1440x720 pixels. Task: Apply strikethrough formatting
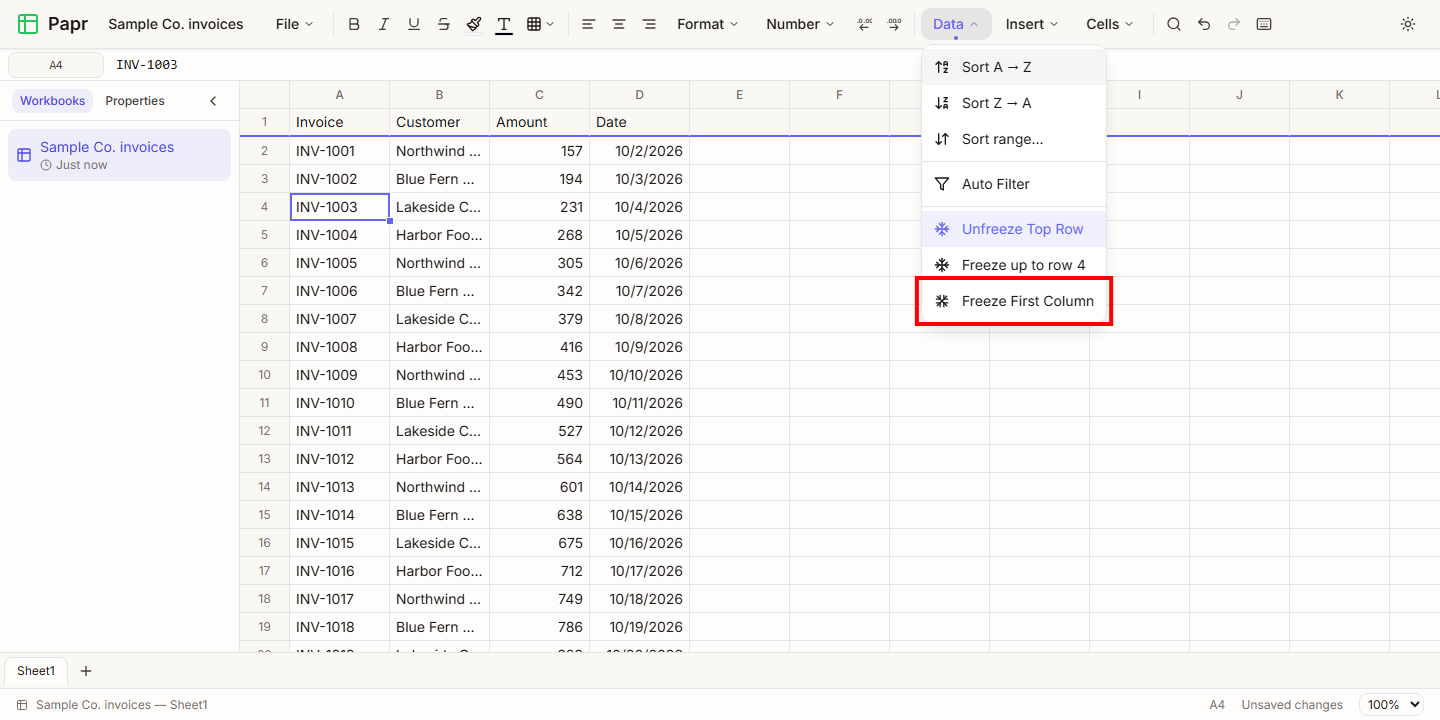(x=444, y=24)
